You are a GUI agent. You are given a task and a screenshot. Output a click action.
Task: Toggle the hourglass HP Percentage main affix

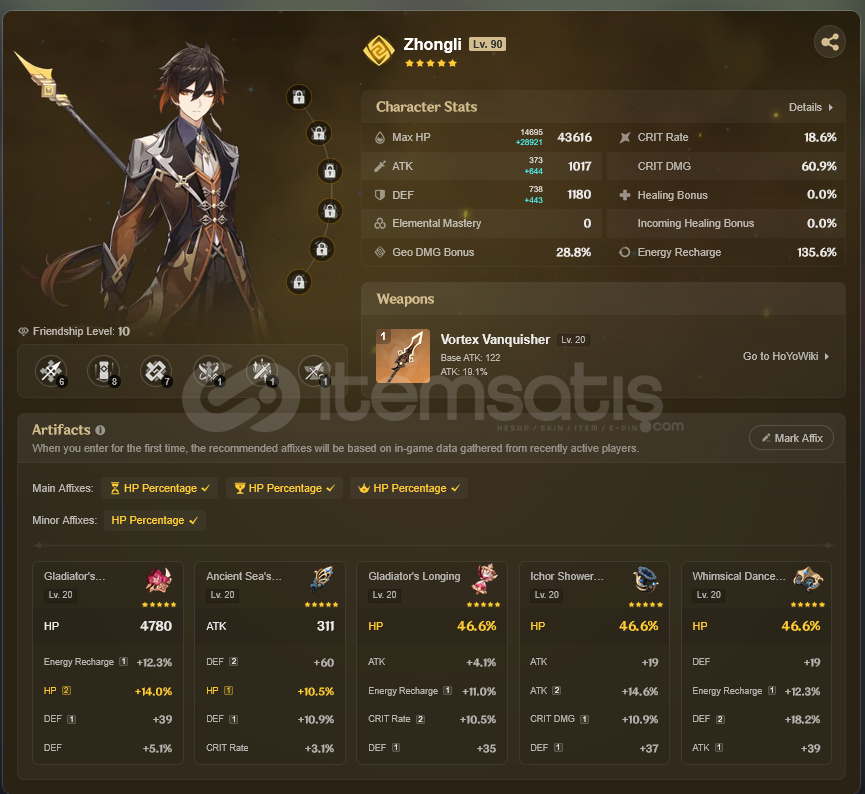160,488
